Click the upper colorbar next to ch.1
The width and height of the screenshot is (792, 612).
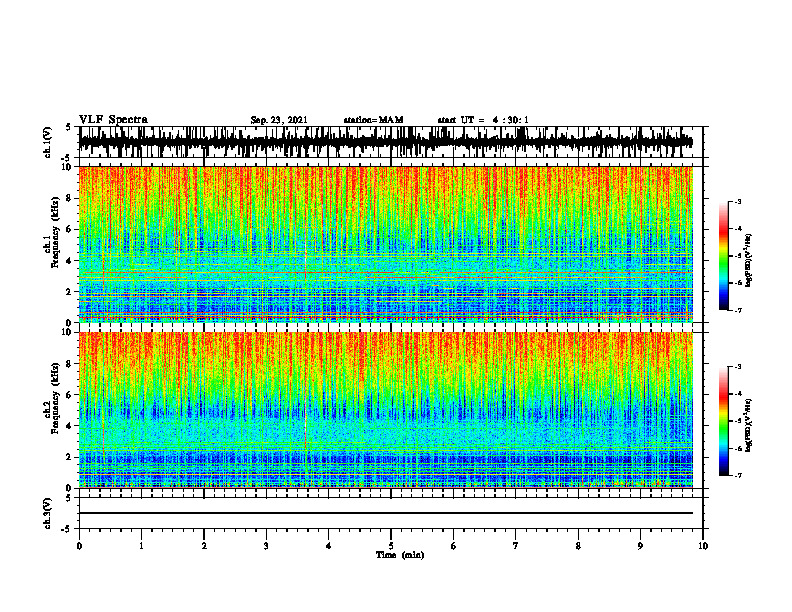point(724,255)
